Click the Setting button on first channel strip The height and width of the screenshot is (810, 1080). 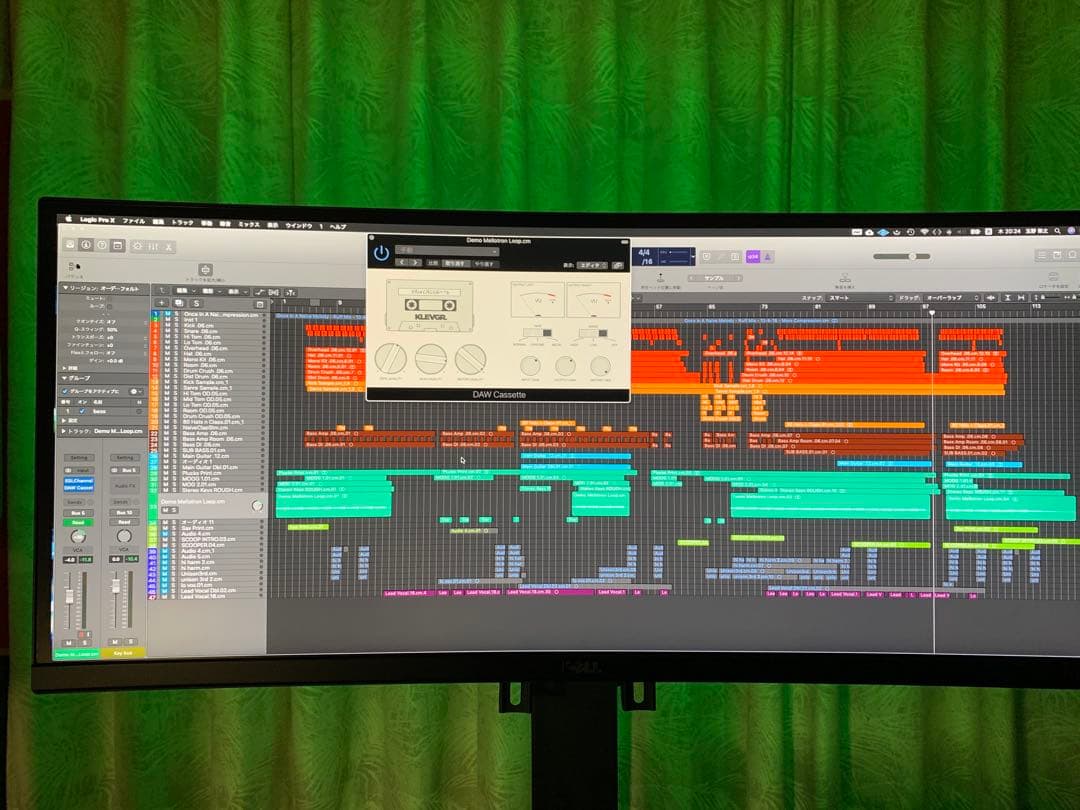[x=77, y=458]
